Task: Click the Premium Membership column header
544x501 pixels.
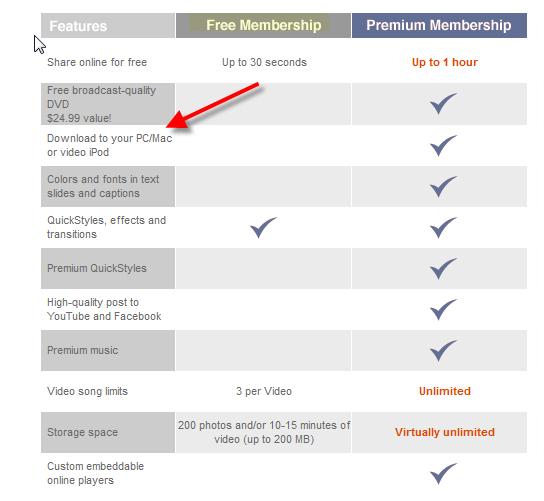Action: (439, 25)
